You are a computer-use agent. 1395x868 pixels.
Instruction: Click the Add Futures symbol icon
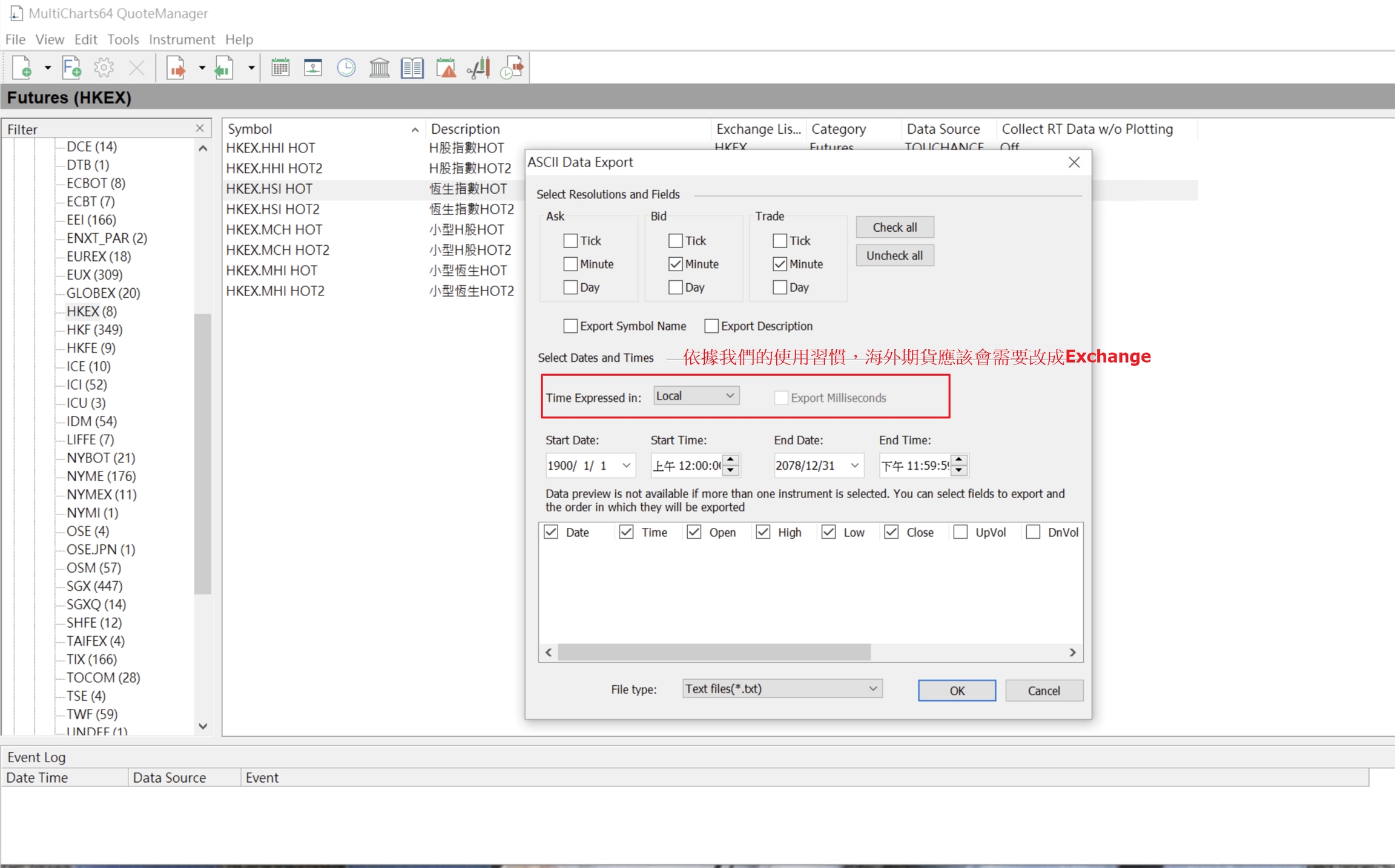[71, 68]
